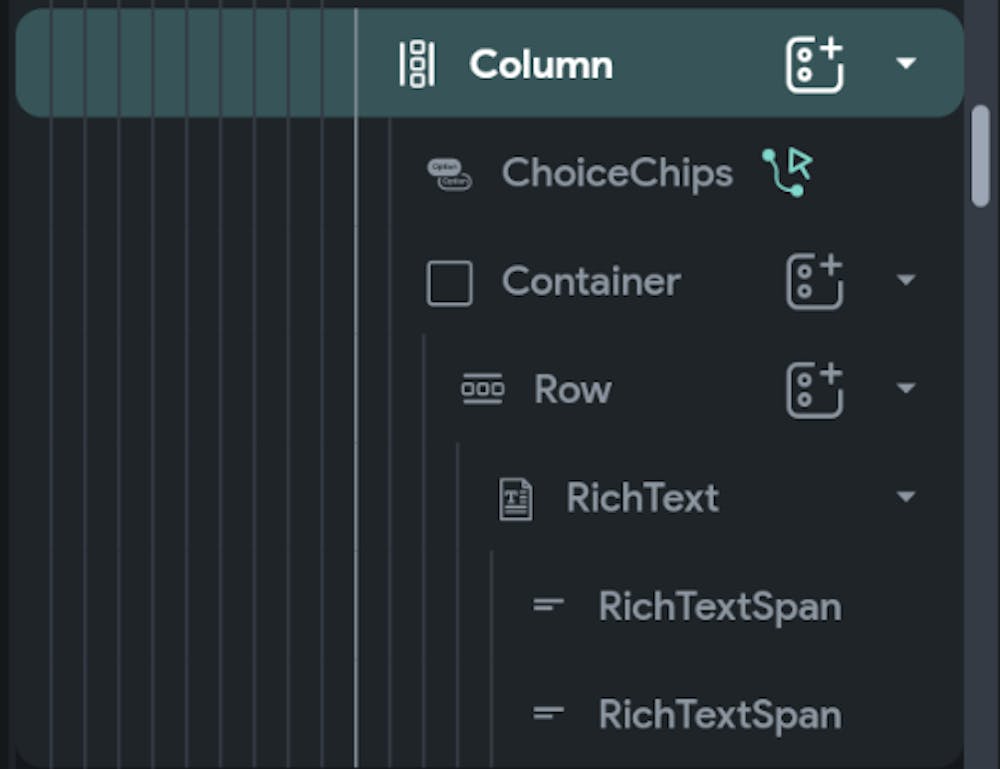
Task: Click the ChoiceChips widget icon
Action: [x=449, y=174]
